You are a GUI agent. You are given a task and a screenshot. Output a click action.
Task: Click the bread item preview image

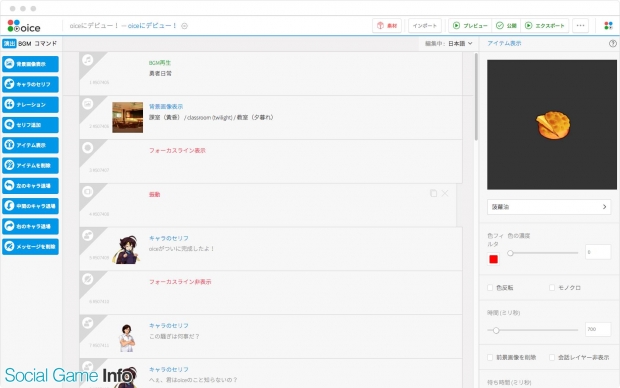pyautogui.click(x=552, y=125)
